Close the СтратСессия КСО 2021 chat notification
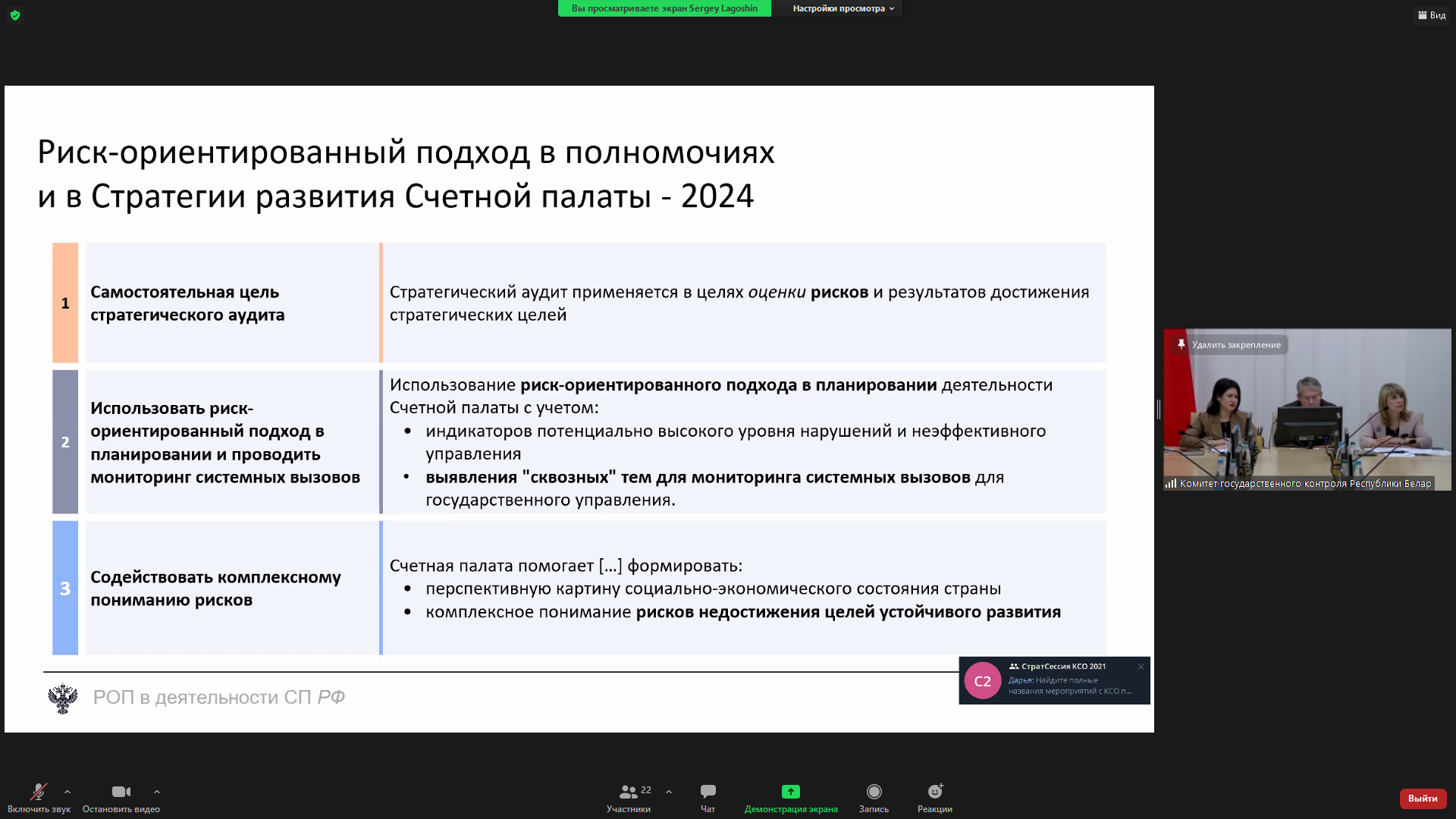Screen dimensions: 1456x819 (x=1141, y=667)
